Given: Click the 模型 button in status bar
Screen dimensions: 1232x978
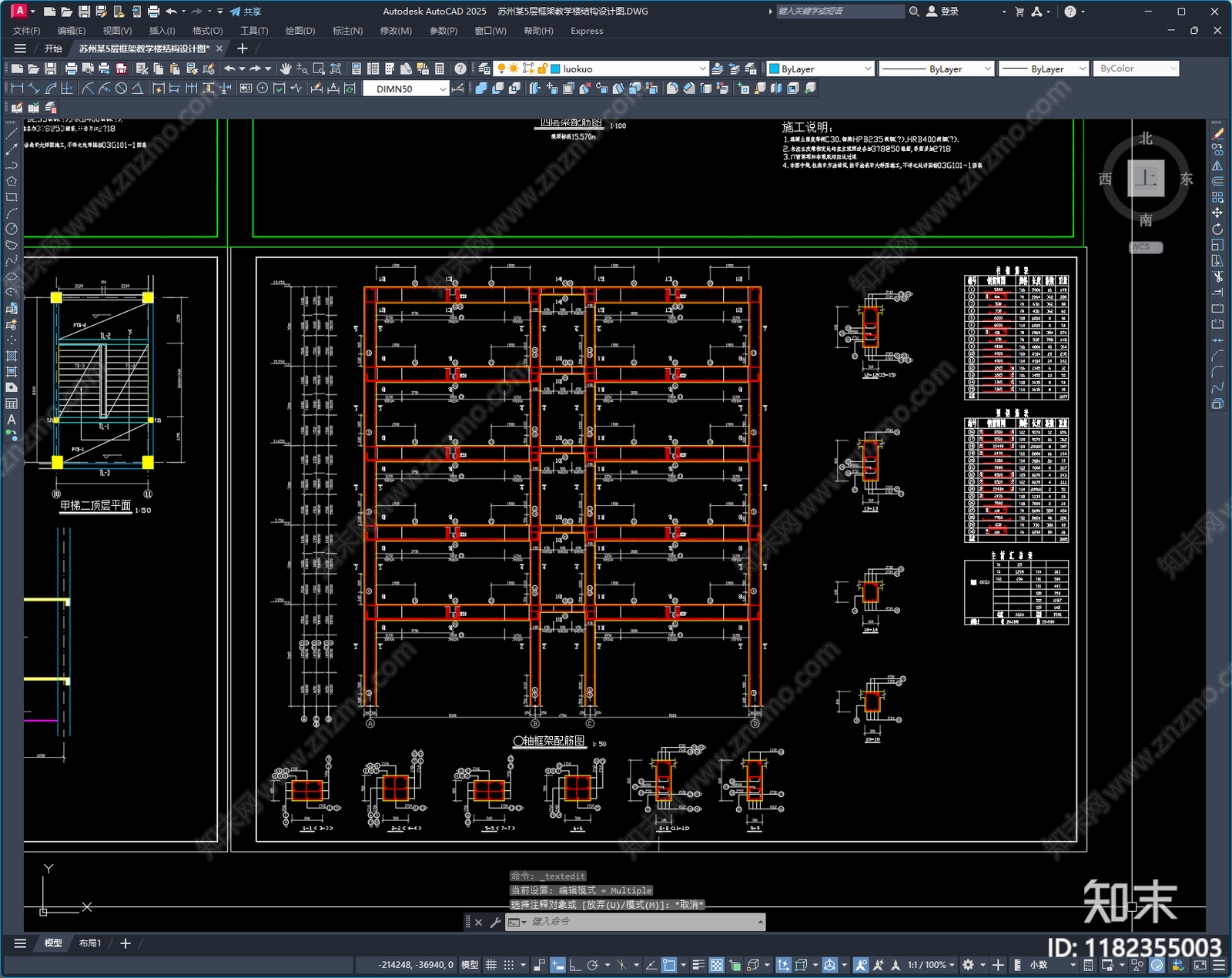Looking at the screenshot, I should point(470,965).
